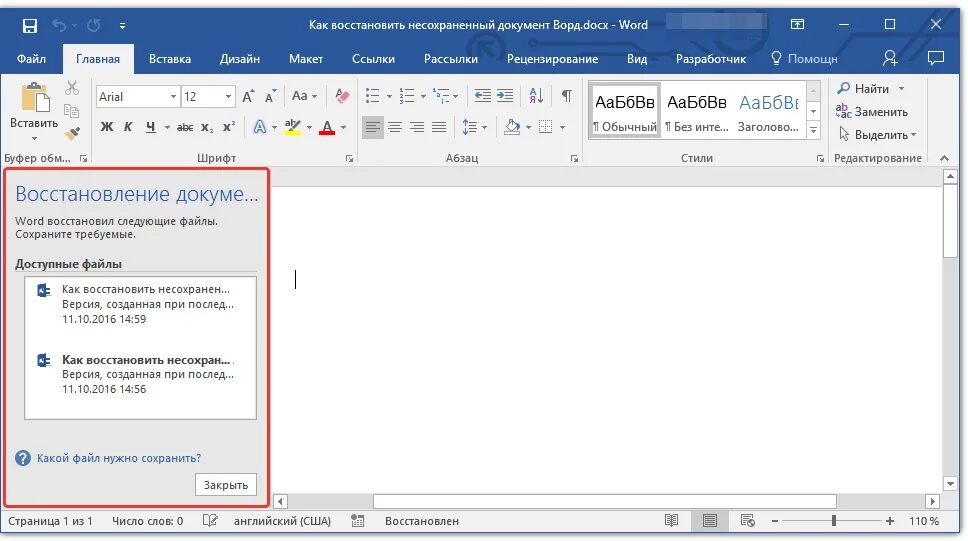
Task: Collapse the ribbon with the chevron
Action: (945, 158)
